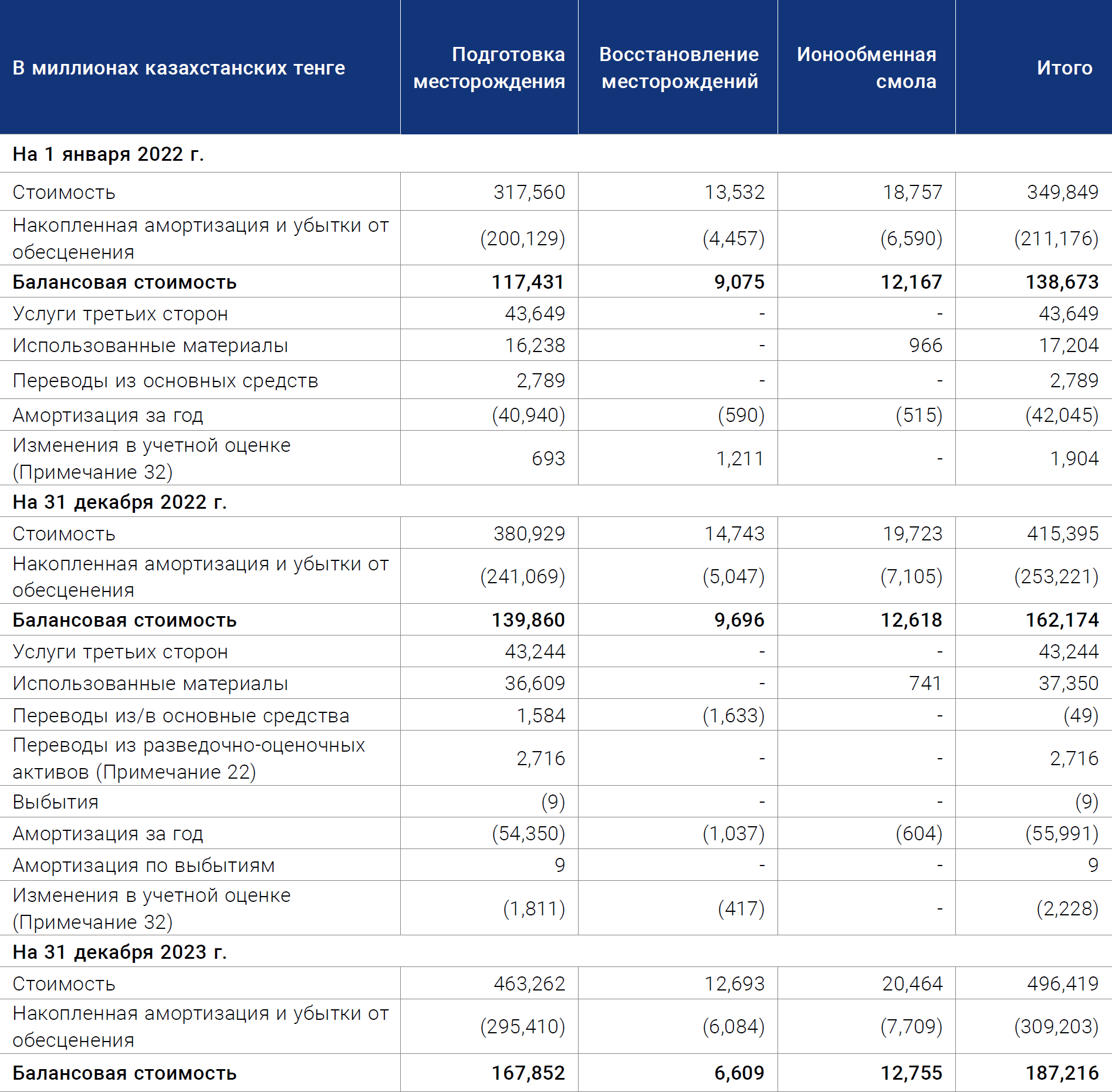Image resolution: width=1112 pixels, height=1092 pixels.
Task: Click the total (49)
Action: (x=1081, y=716)
